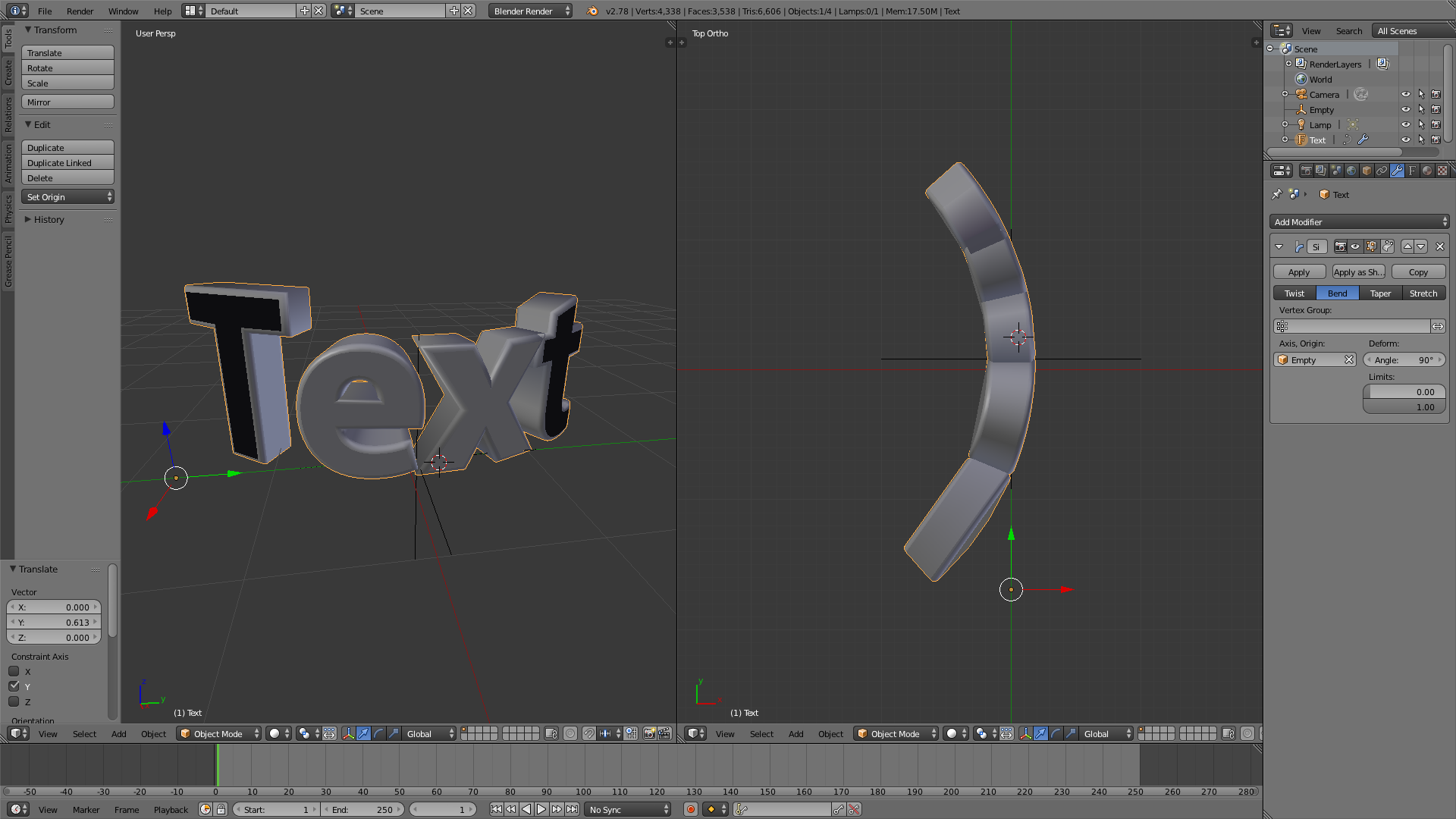Click the Twist modifier tab
Viewport: 1456px width, 819px height.
click(1294, 293)
